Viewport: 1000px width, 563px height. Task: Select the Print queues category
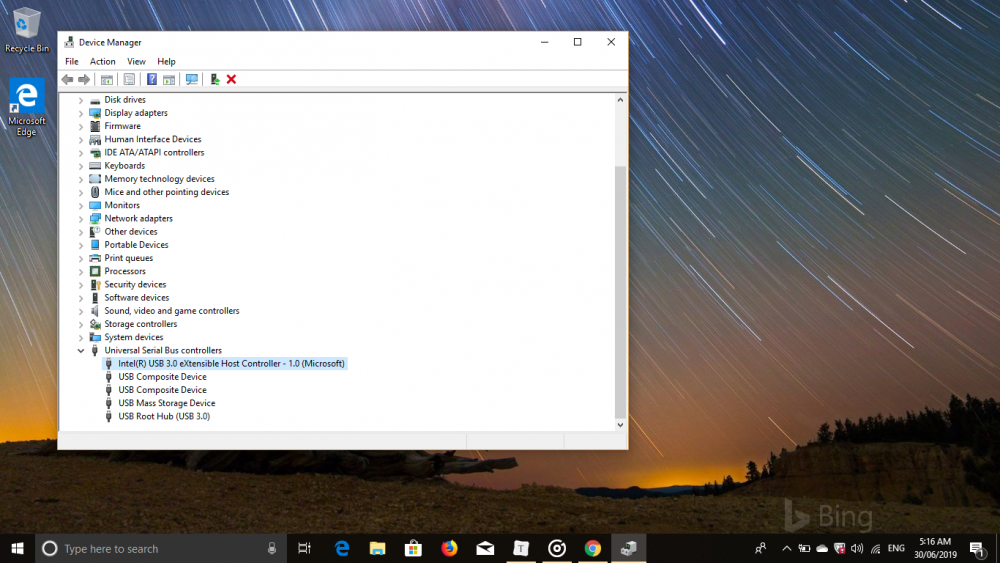click(x=128, y=258)
